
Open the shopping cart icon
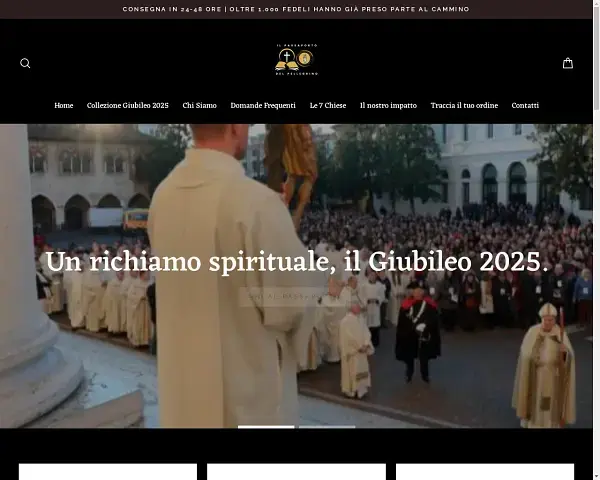point(568,63)
